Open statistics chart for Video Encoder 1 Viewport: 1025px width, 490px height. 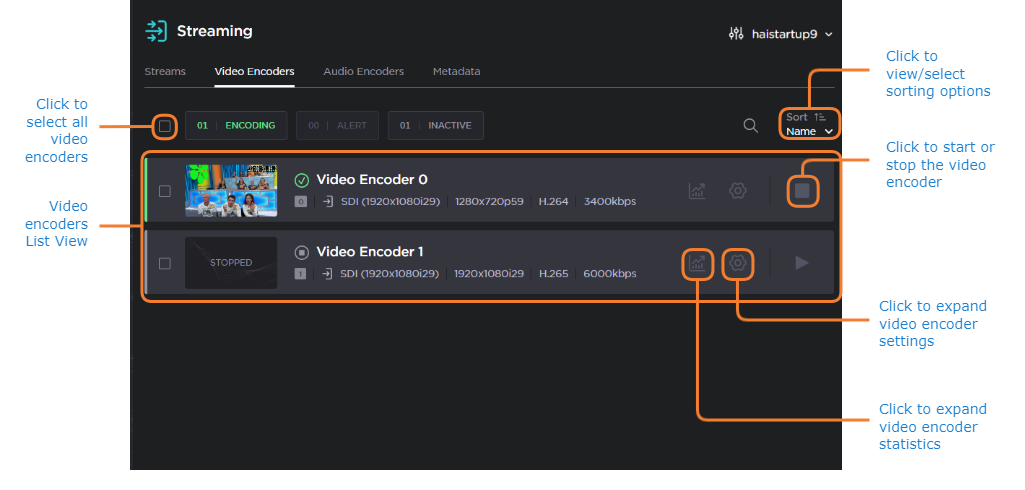(x=698, y=264)
